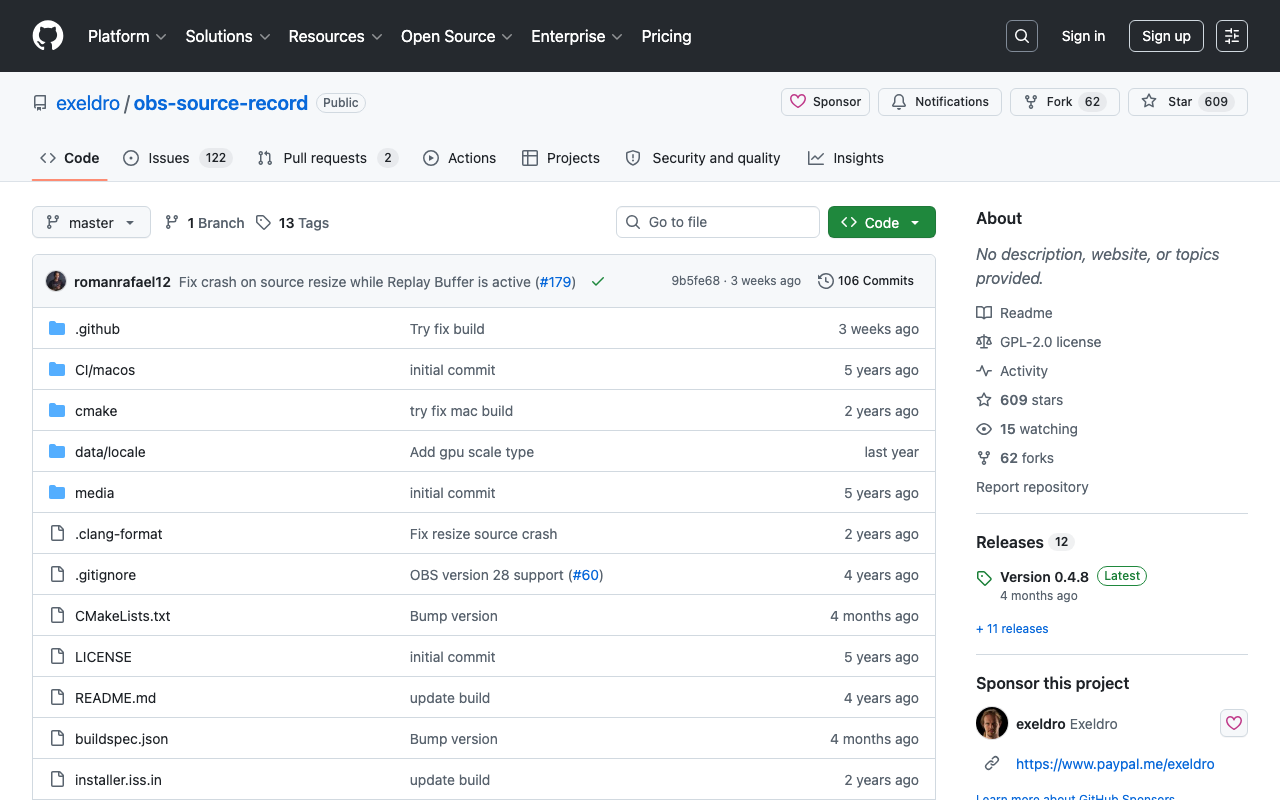The image size is (1280, 800).
Task: Switch to the Issues tab
Action: click(178, 158)
